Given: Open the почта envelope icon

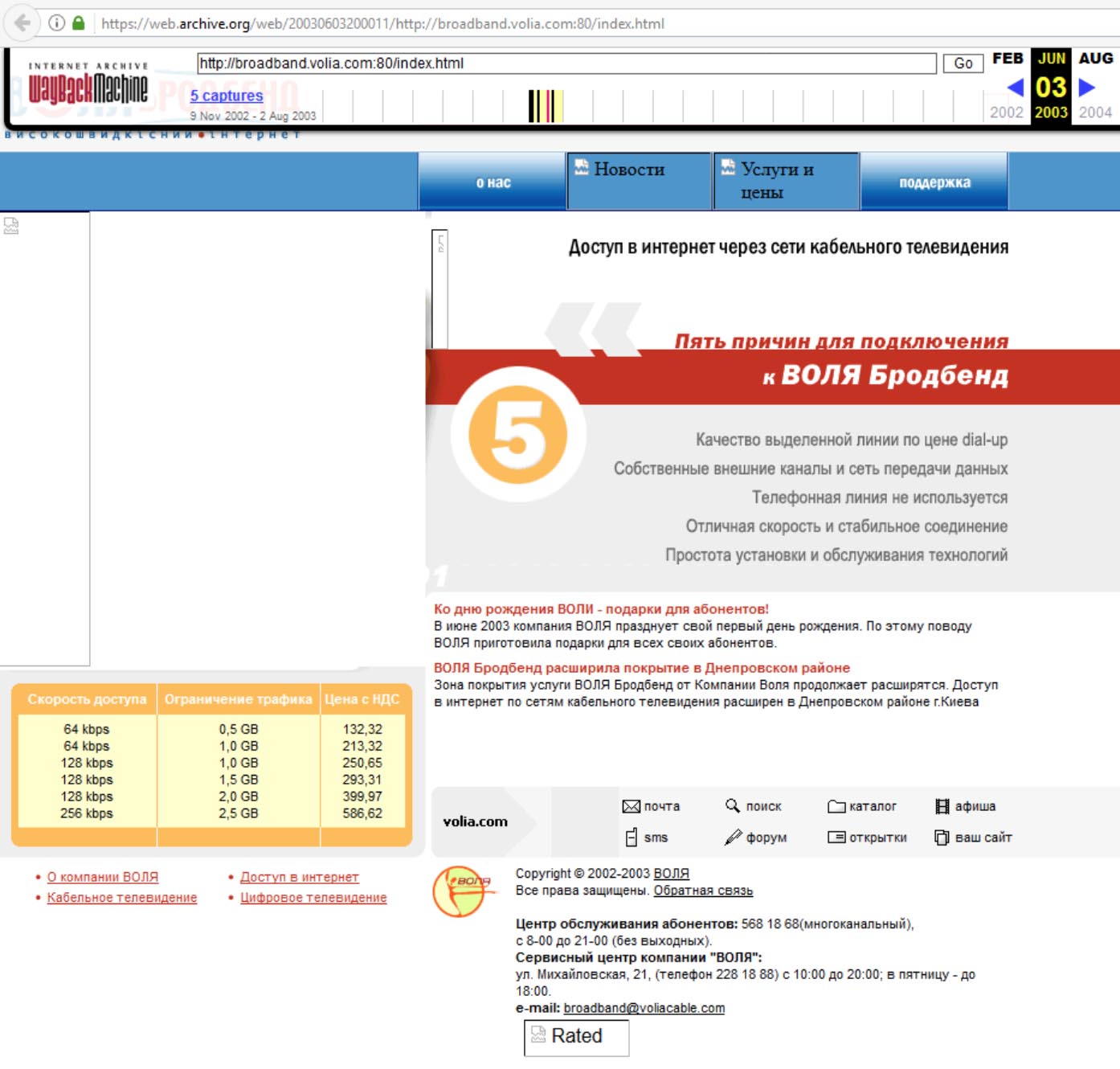Looking at the screenshot, I should [x=631, y=806].
